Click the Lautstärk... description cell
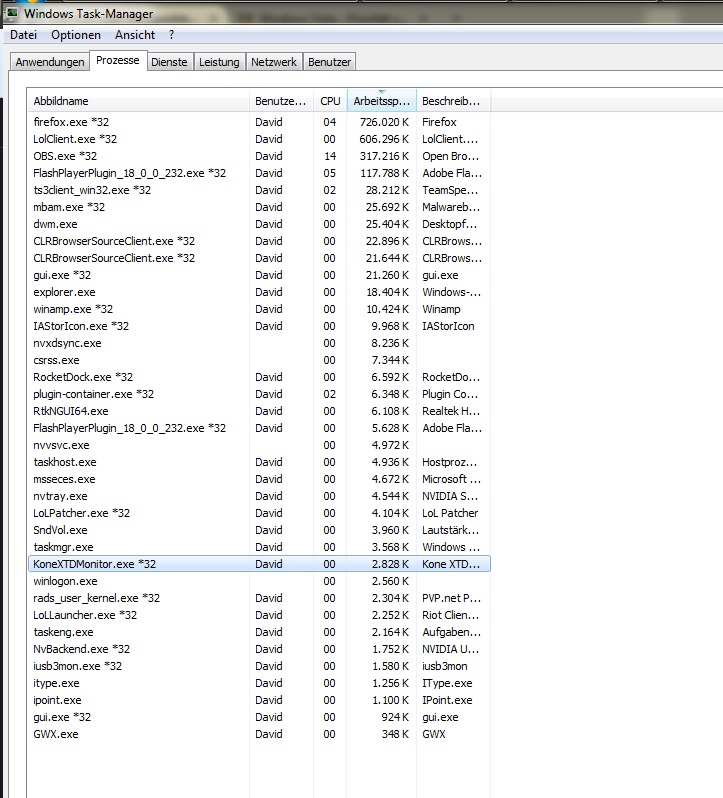Screen dimensions: 723x798 click(450, 530)
